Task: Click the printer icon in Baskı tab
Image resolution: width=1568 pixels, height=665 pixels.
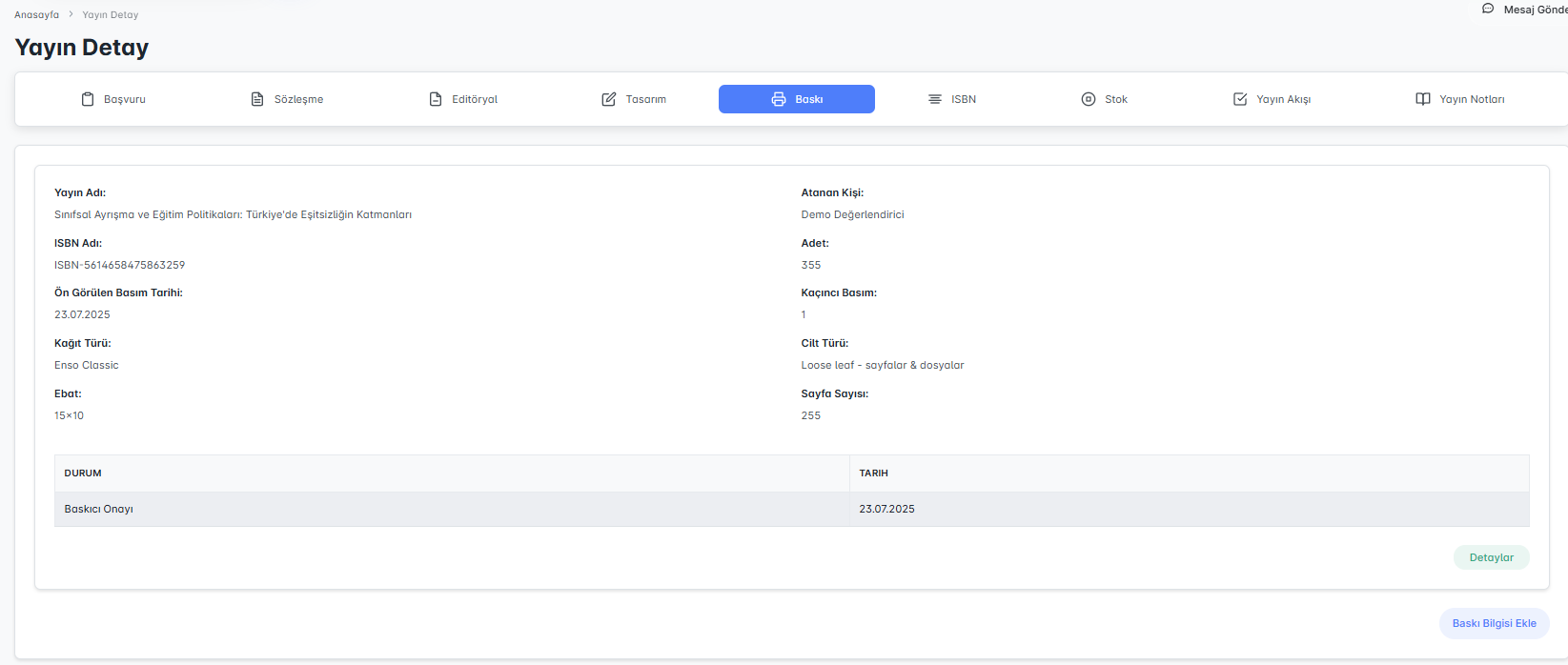Action: (x=779, y=99)
